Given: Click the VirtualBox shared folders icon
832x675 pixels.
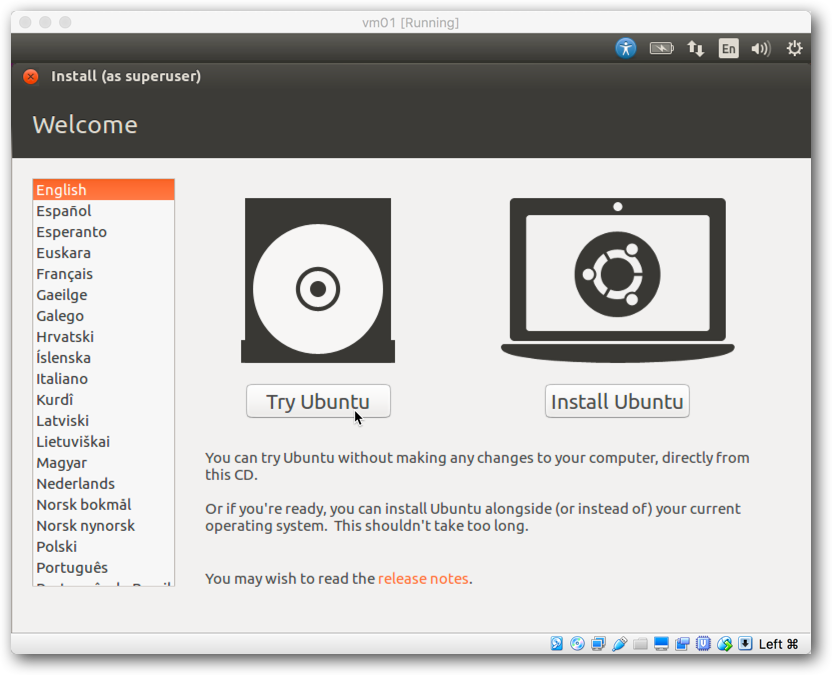Looking at the screenshot, I should click(640, 644).
